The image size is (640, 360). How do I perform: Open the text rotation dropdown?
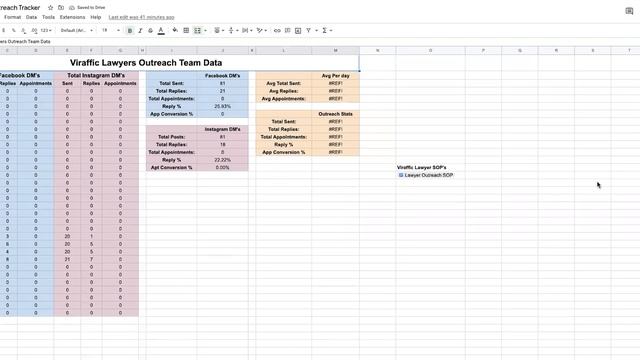point(262,31)
